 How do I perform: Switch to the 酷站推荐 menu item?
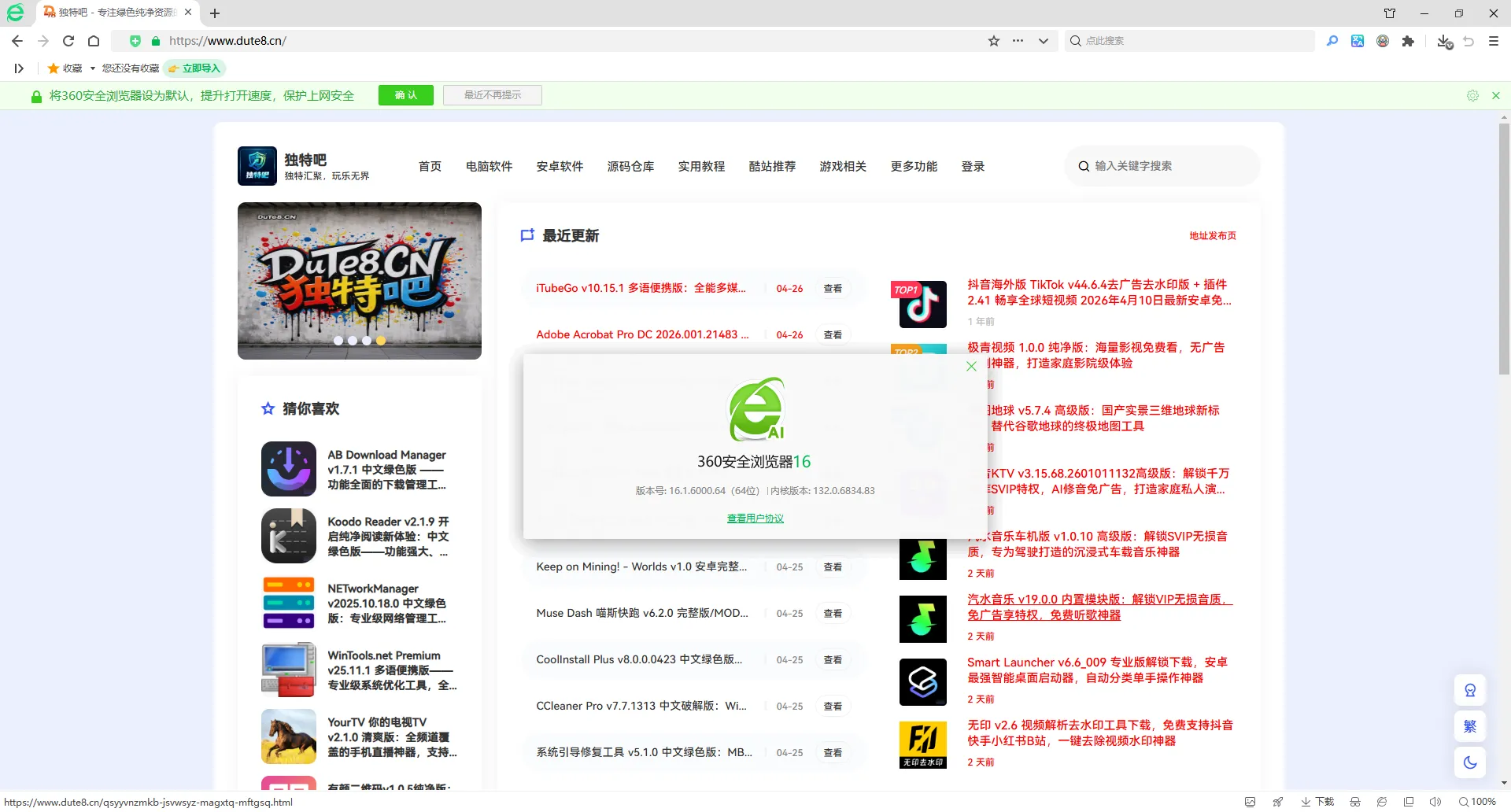coord(772,166)
